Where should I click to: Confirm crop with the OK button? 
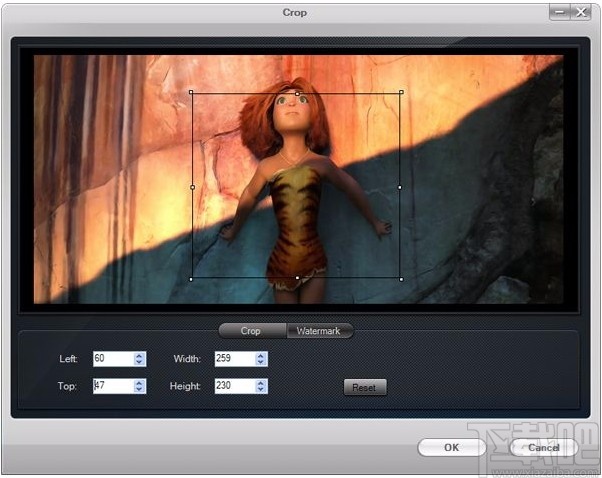452,447
